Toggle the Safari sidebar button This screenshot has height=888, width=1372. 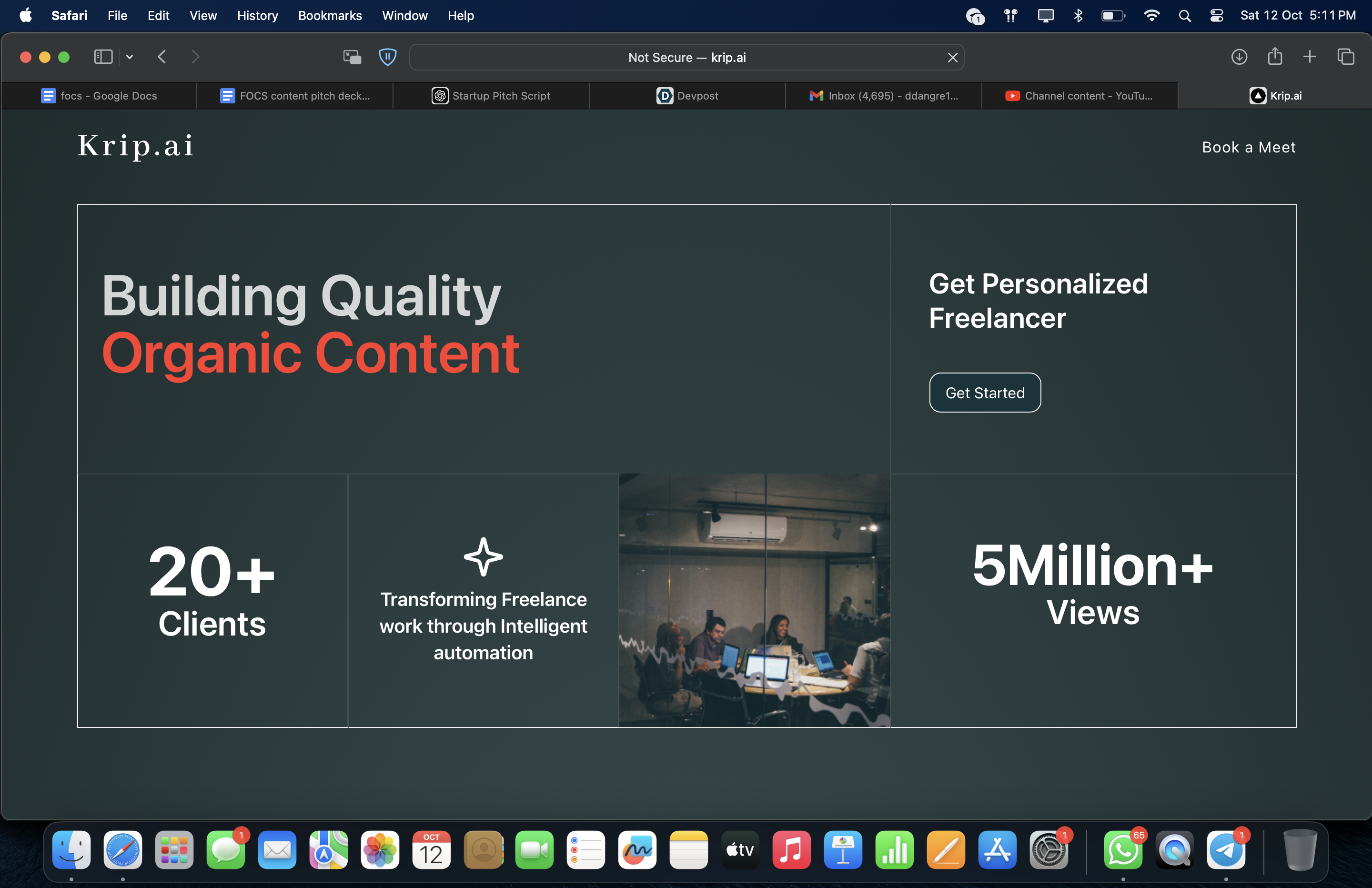pos(103,57)
